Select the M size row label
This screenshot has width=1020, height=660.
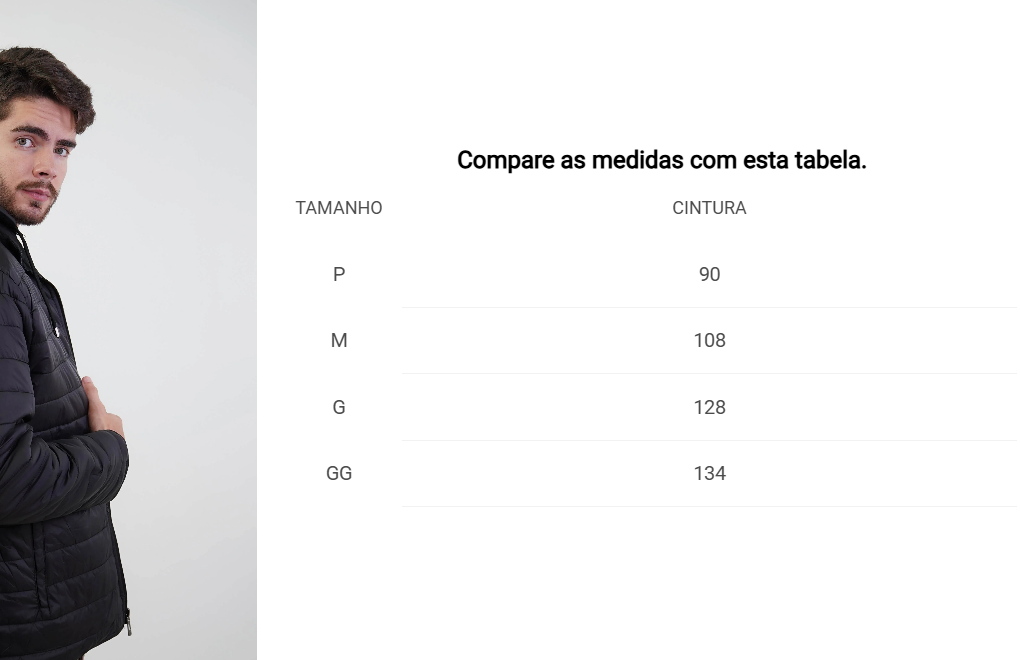pos(339,340)
